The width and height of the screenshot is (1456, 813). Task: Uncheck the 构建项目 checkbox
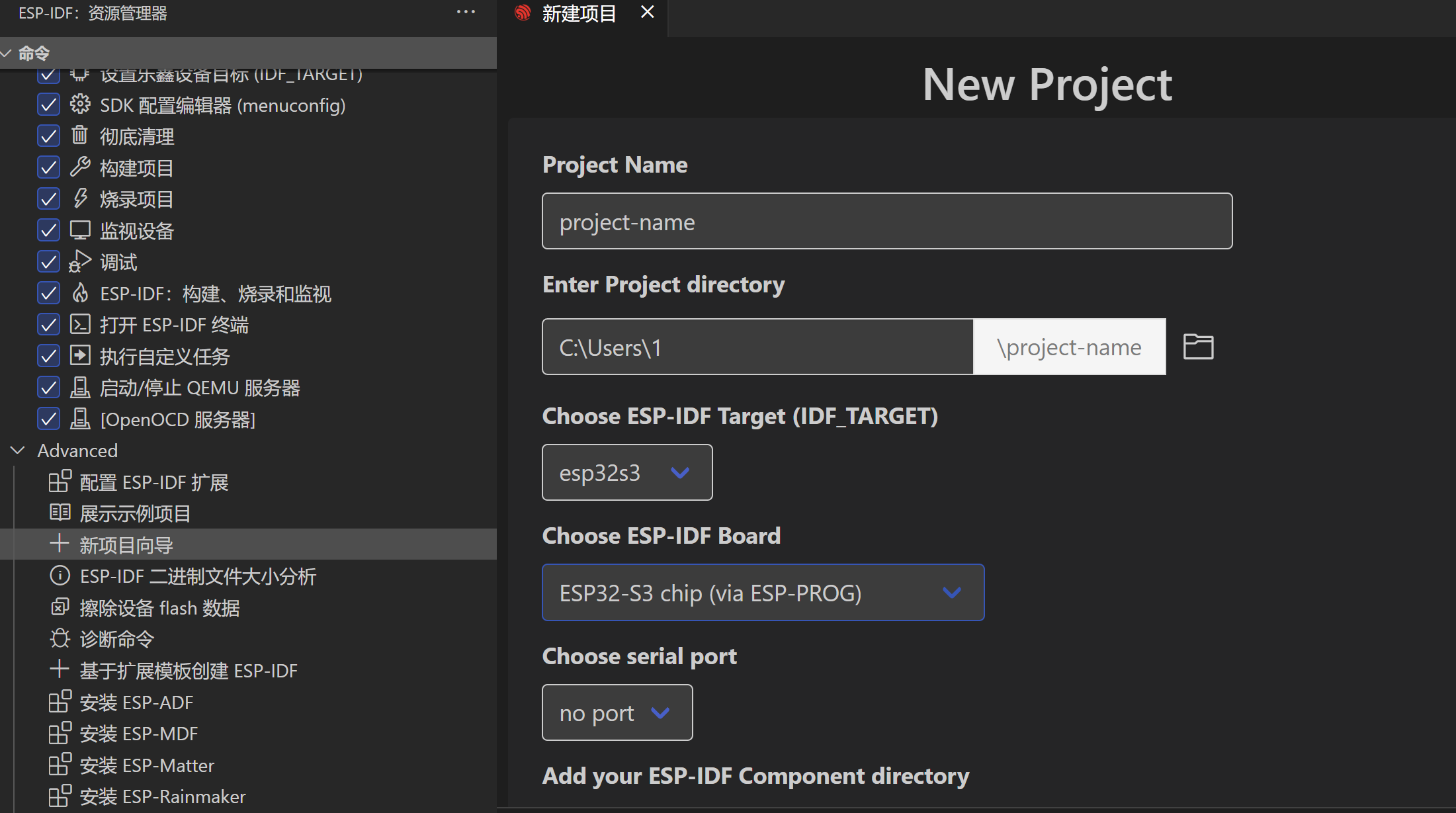point(48,167)
